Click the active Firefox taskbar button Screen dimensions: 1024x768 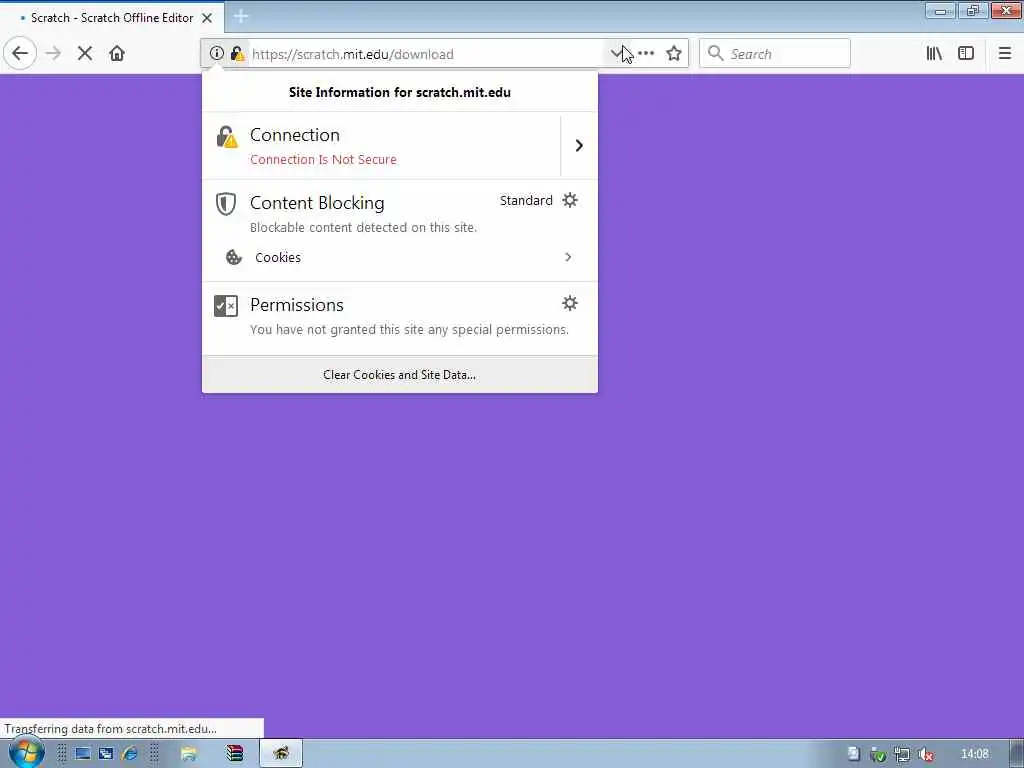pyautogui.click(x=281, y=754)
